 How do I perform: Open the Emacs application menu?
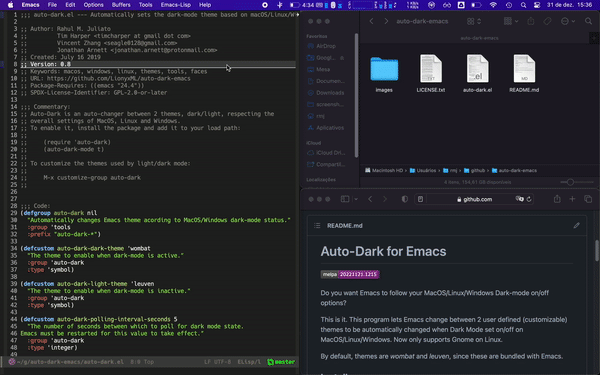[x=30, y=5]
